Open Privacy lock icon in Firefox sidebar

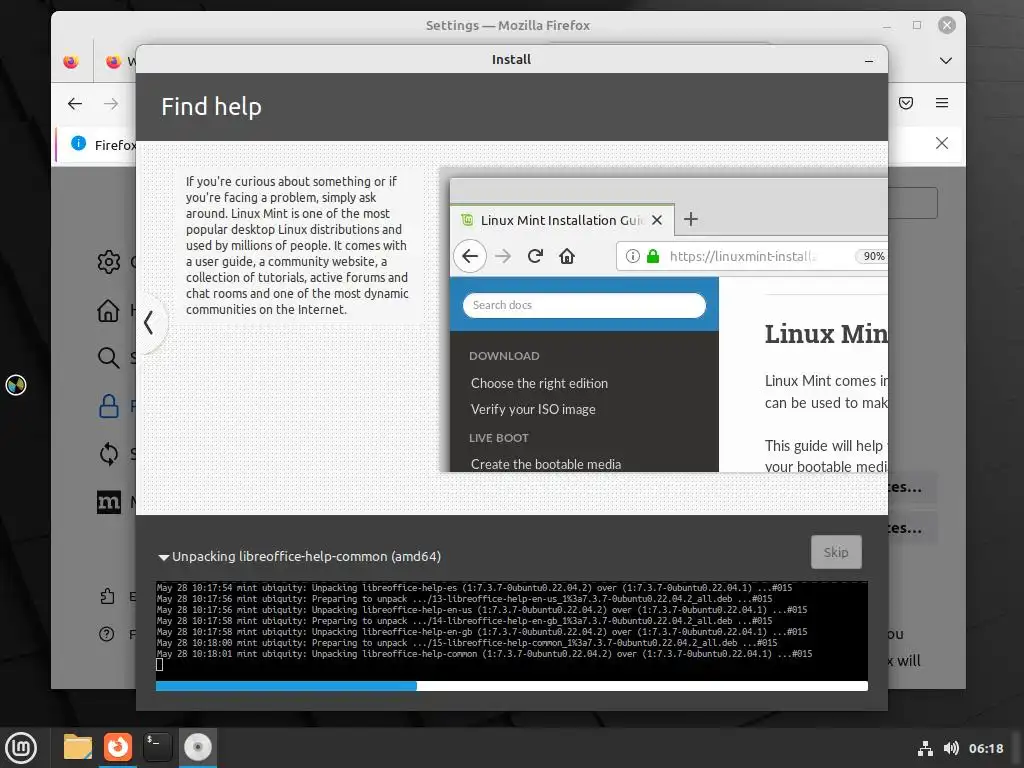pyautogui.click(x=108, y=406)
